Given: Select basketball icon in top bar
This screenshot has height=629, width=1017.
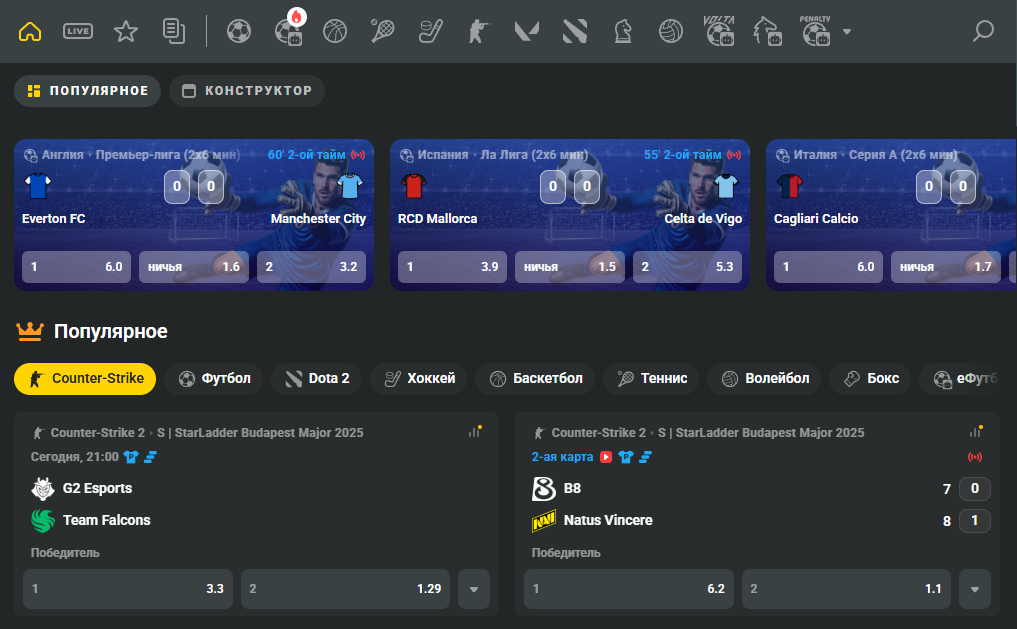Looking at the screenshot, I should (x=335, y=31).
